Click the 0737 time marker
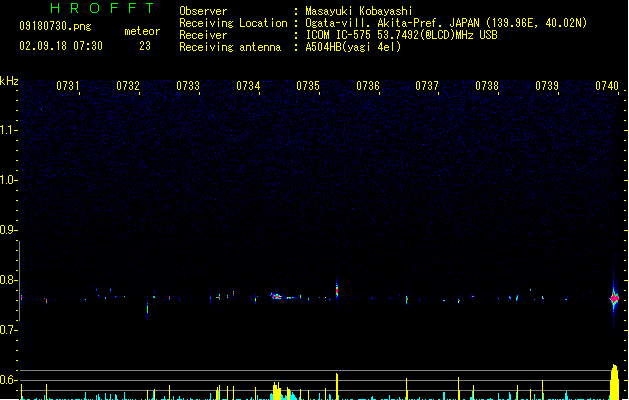 tap(427, 86)
